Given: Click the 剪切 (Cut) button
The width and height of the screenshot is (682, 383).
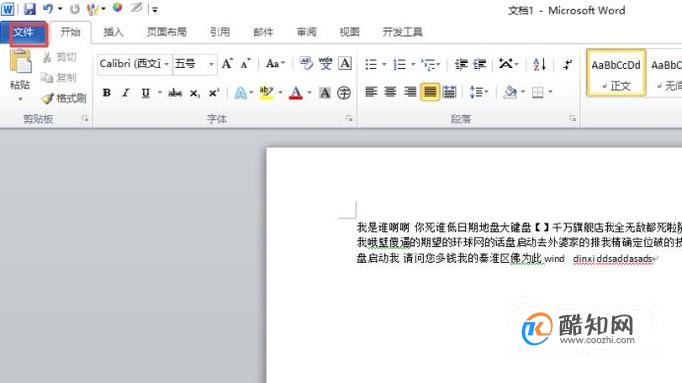Looking at the screenshot, I should 60,57.
